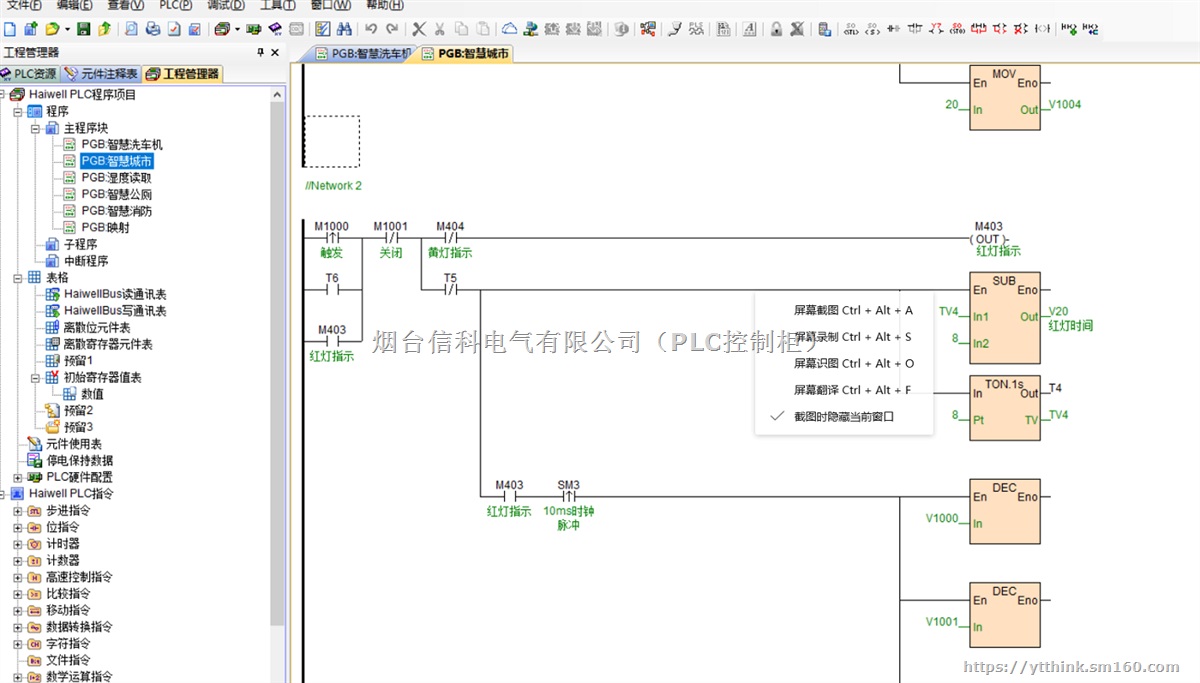This screenshot has width=1200, height=683.
Task: Click the Undo arrow icon
Action: coord(370,29)
